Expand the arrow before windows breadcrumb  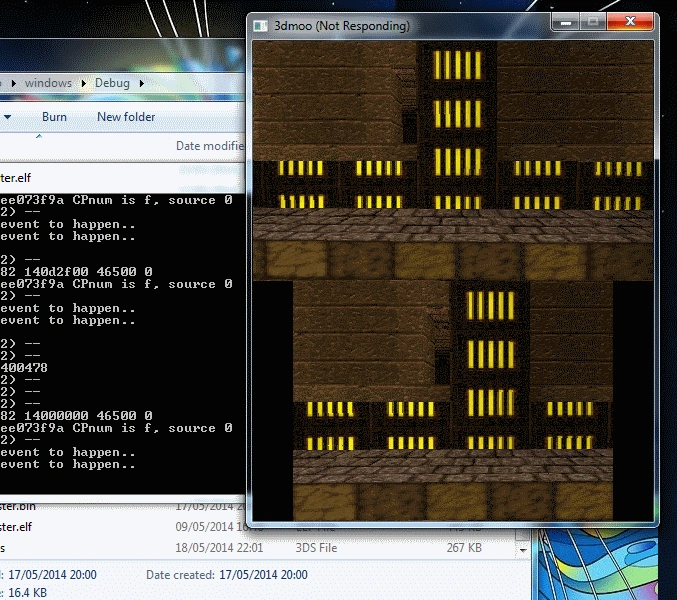14,83
